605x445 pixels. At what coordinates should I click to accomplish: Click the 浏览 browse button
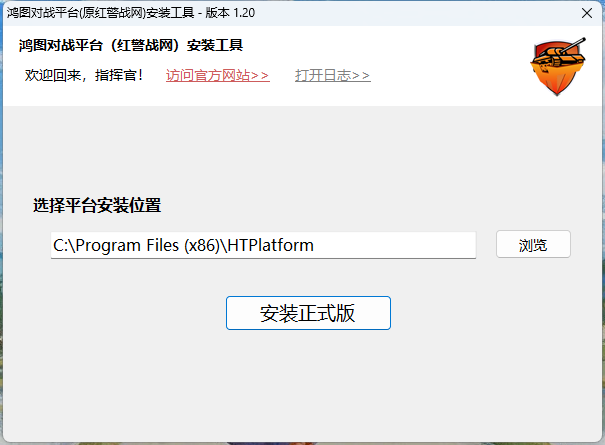(x=533, y=244)
